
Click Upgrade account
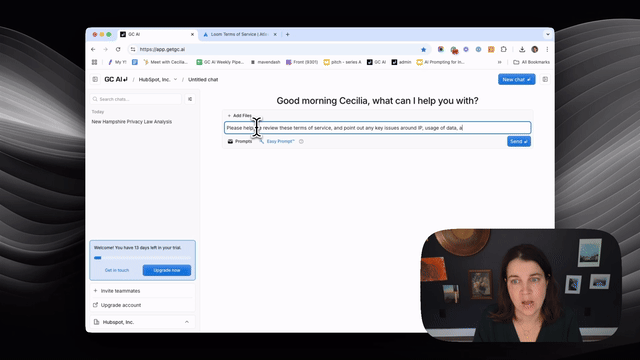[x=121, y=305]
